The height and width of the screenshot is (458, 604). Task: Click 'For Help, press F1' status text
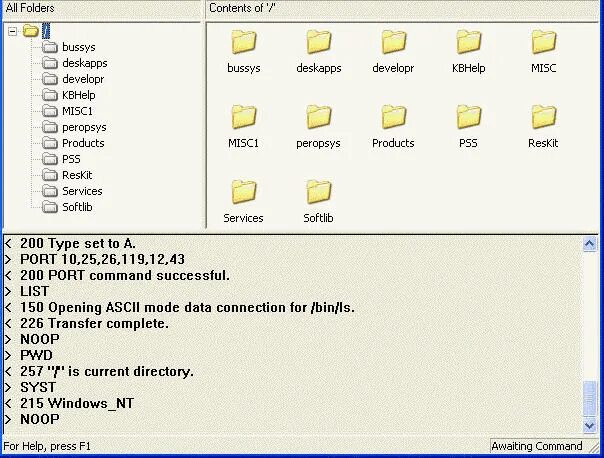(47, 446)
